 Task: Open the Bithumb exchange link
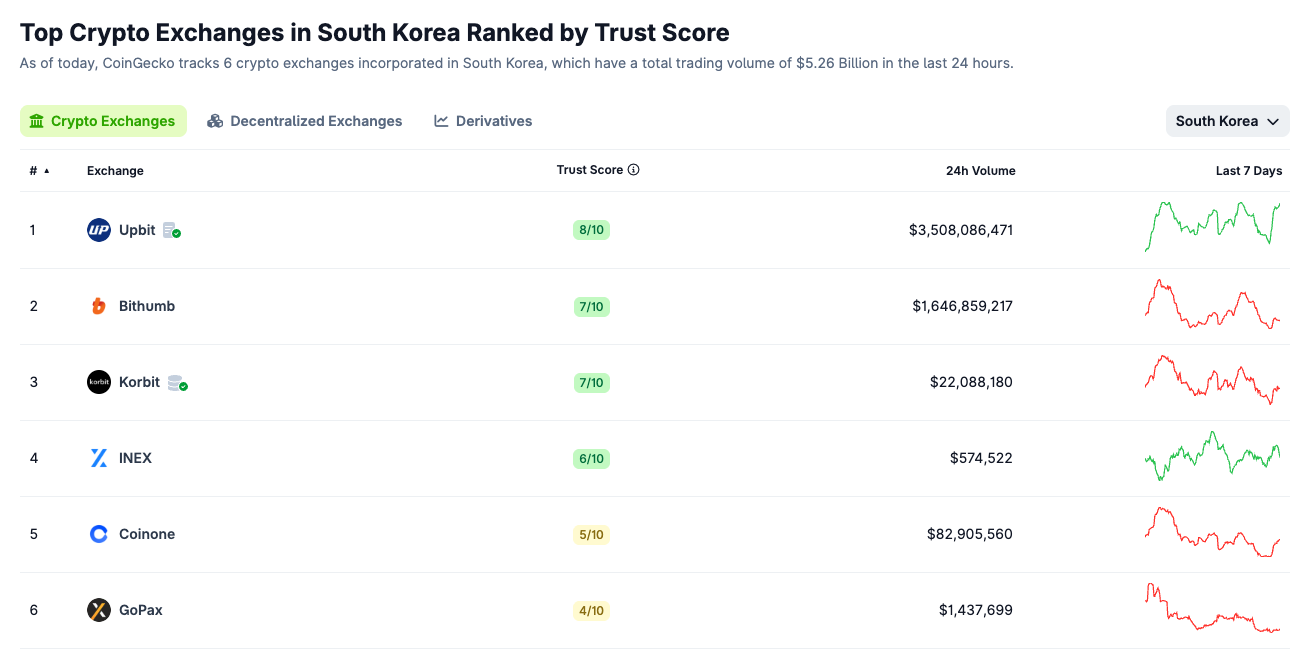point(147,306)
